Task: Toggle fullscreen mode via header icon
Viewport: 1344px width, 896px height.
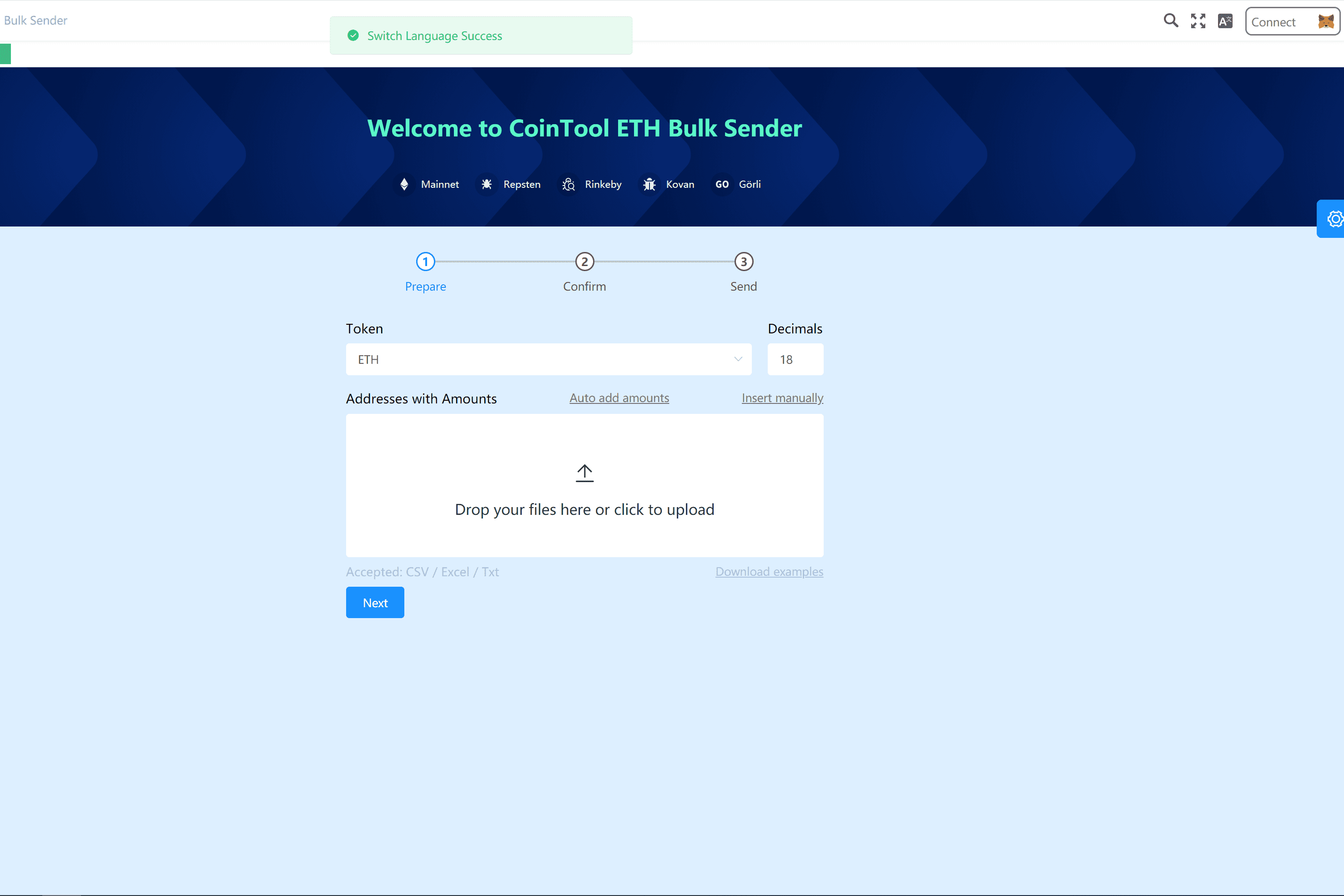Action: pyautogui.click(x=1198, y=20)
